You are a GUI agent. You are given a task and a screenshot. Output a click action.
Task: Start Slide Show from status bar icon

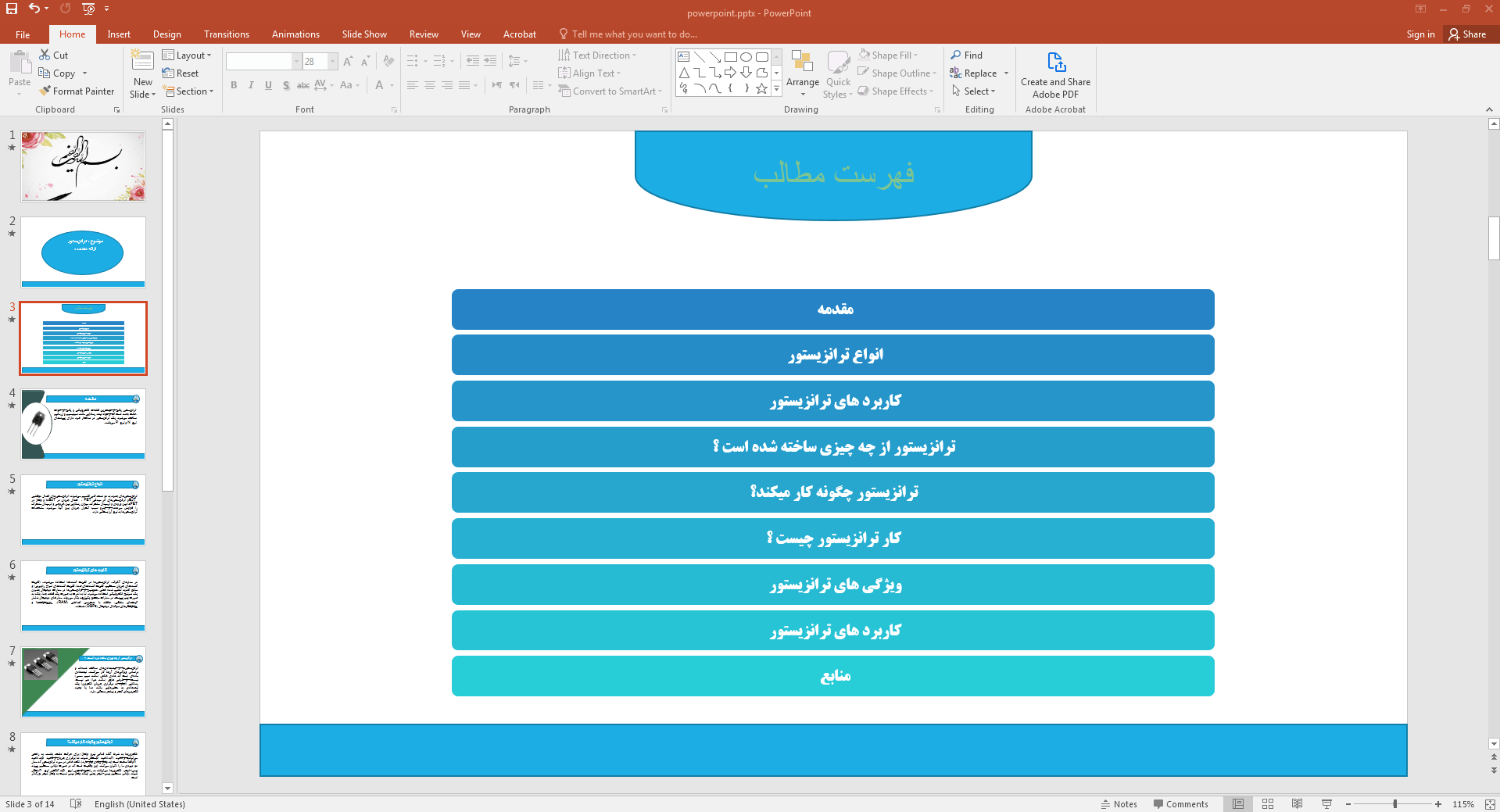point(1326,804)
